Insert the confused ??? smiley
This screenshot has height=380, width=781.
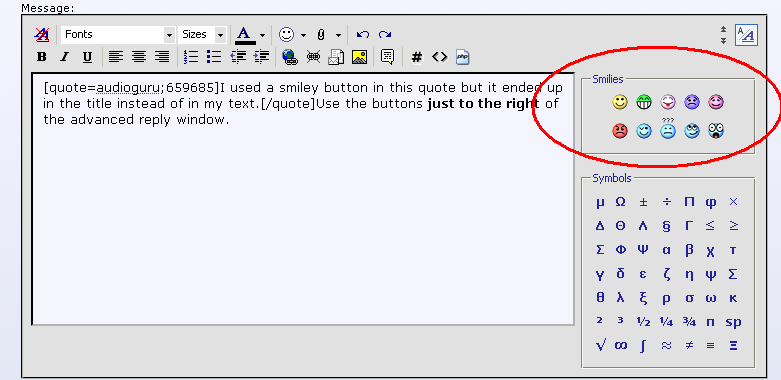tap(667, 128)
